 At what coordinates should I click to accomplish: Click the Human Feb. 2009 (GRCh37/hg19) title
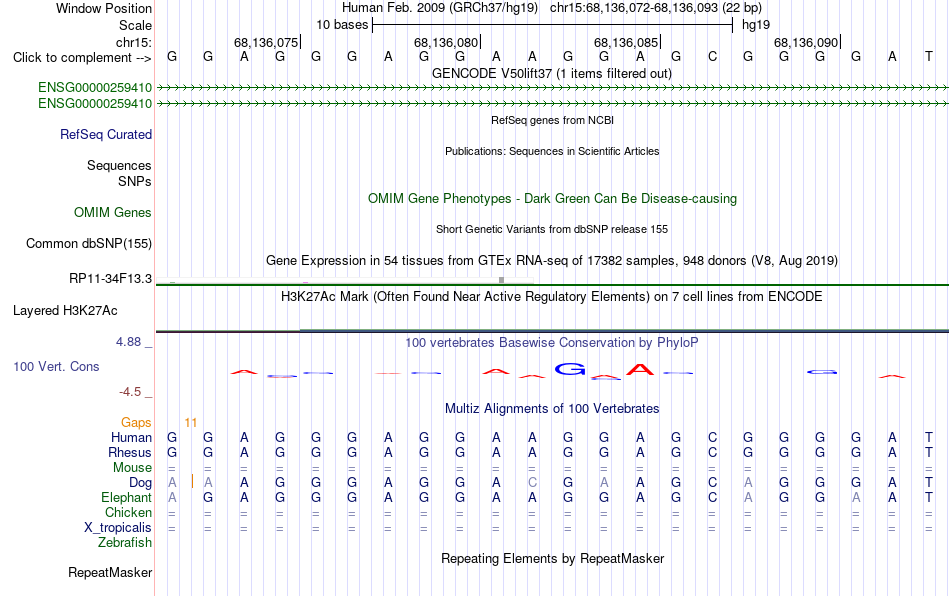click(x=440, y=8)
